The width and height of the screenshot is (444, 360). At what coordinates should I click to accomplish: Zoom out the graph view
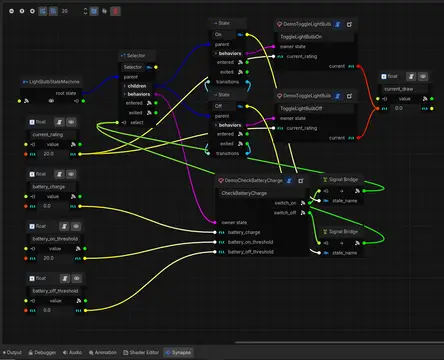(12, 11)
